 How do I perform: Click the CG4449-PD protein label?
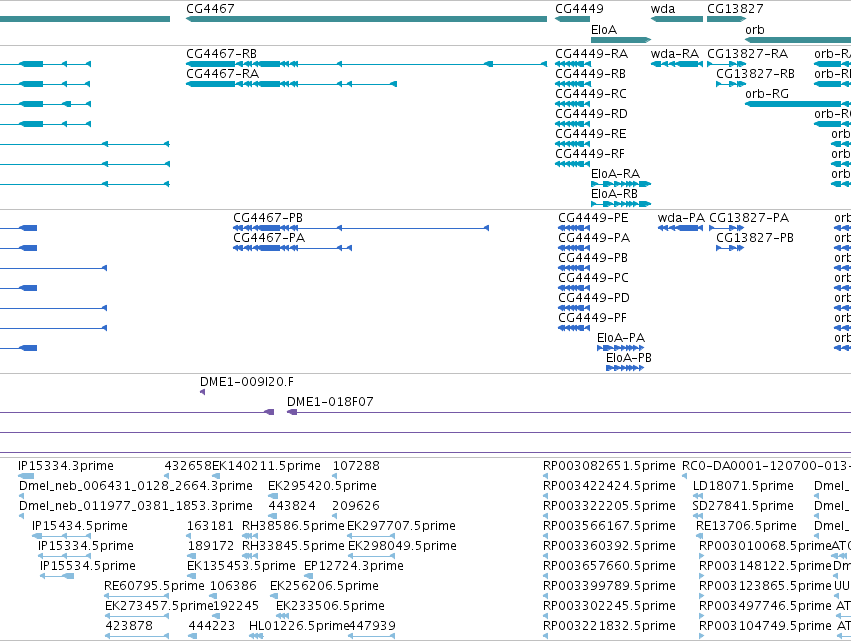tap(594, 298)
